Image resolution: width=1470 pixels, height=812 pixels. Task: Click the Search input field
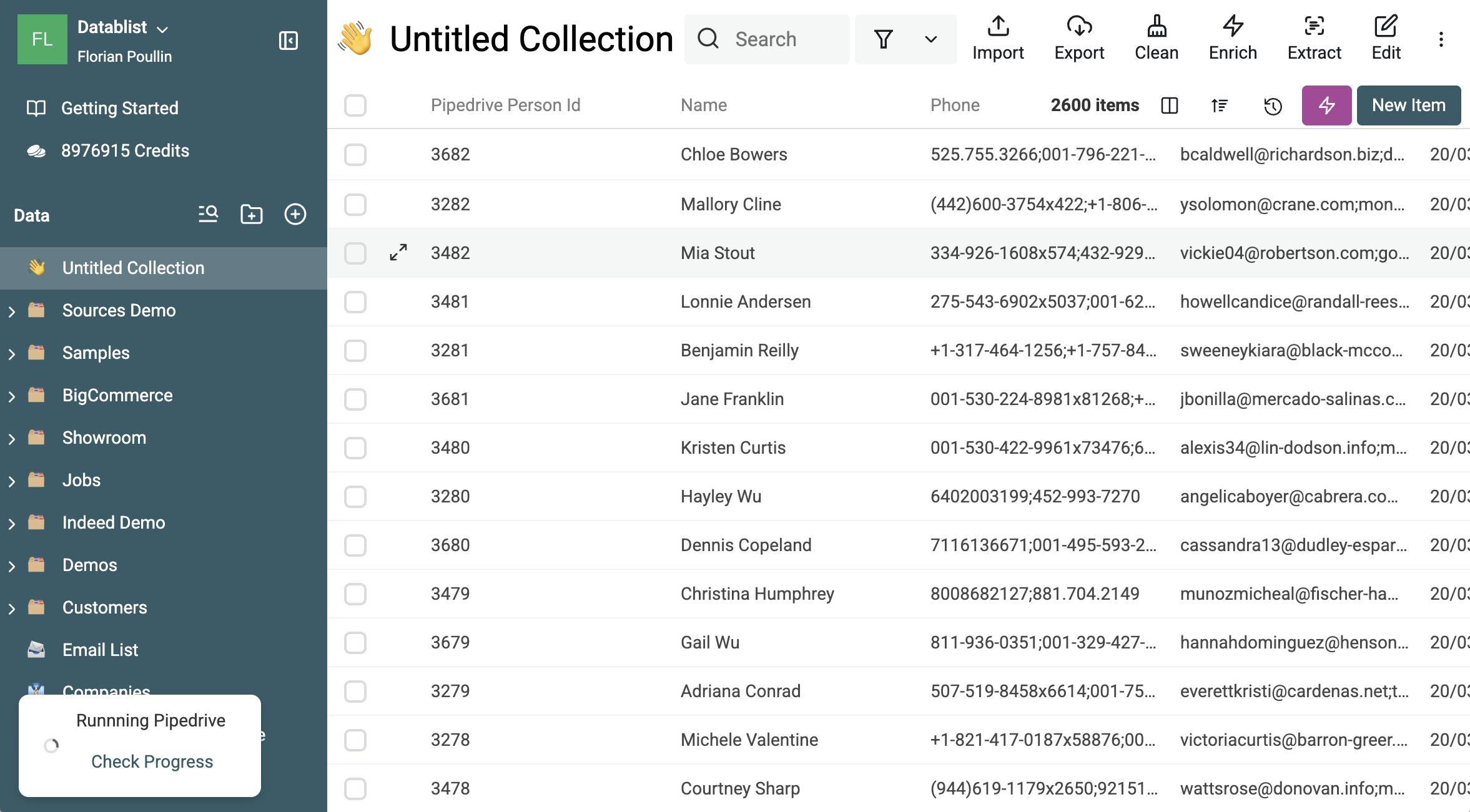click(767, 39)
